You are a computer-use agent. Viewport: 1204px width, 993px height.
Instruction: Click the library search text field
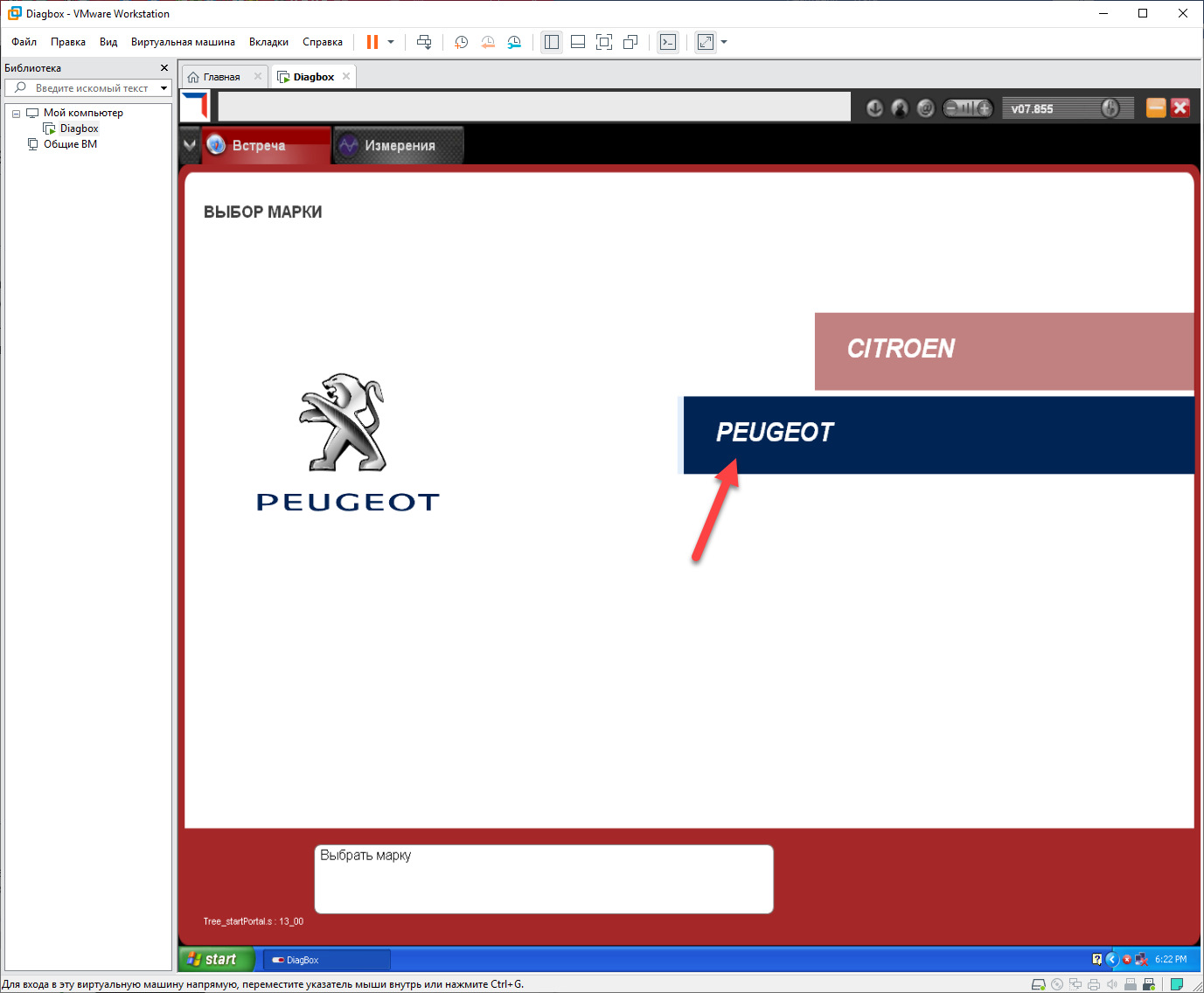pyautogui.click(x=92, y=88)
